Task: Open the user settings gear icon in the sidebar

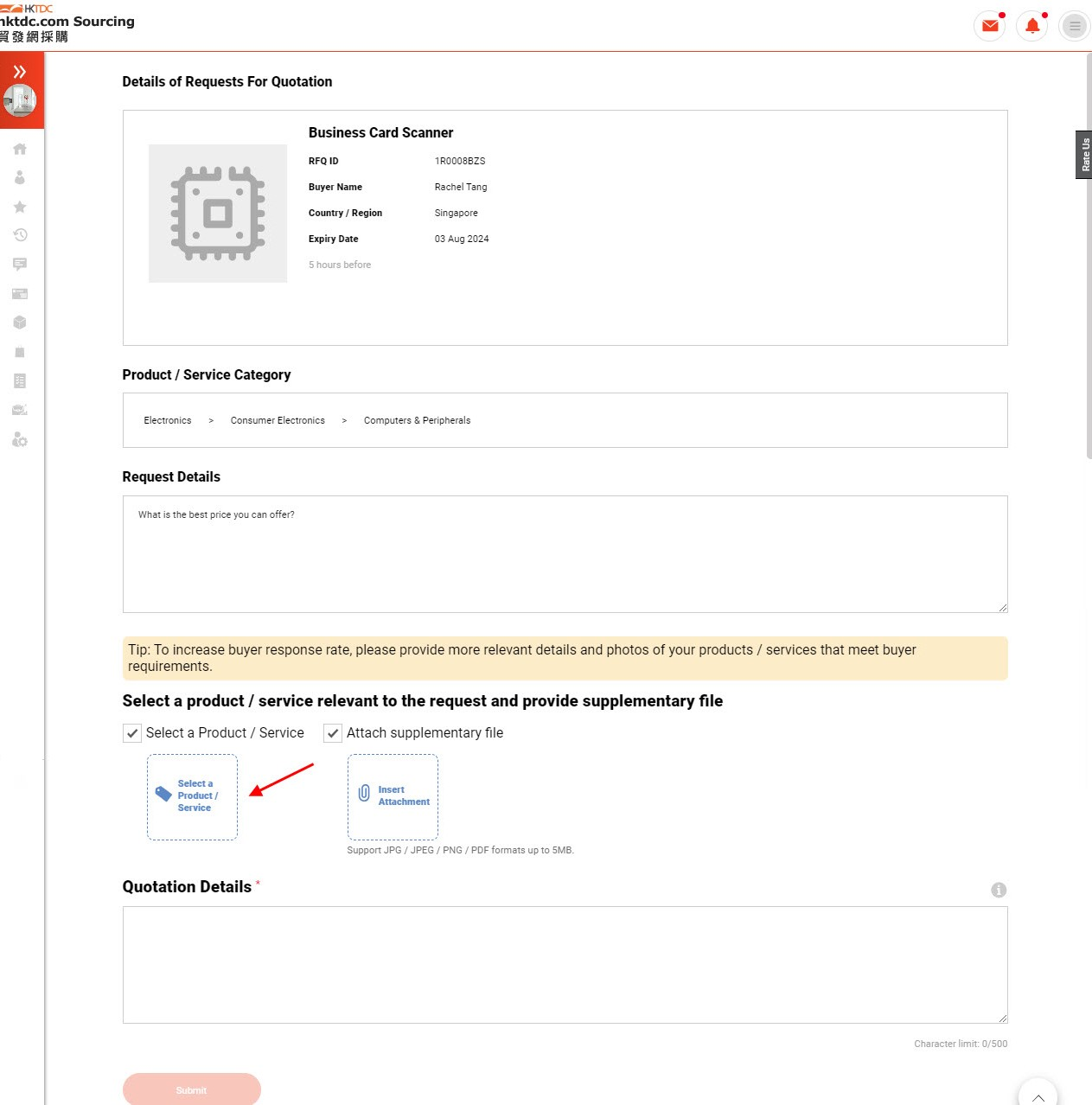Action: pyautogui.click(x=20, y=440)
